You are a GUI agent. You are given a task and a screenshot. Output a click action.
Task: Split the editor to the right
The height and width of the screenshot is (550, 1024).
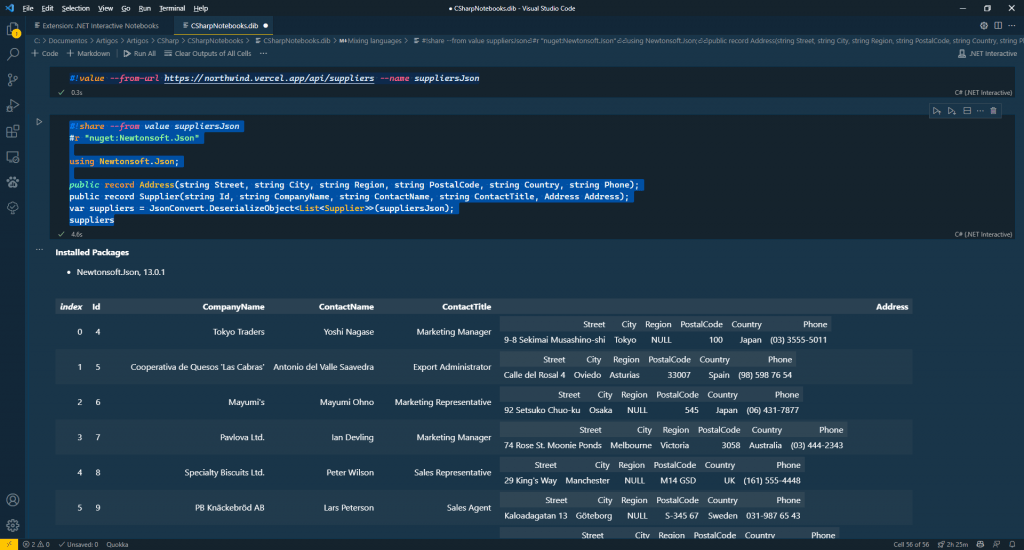[x=998, y=25]
